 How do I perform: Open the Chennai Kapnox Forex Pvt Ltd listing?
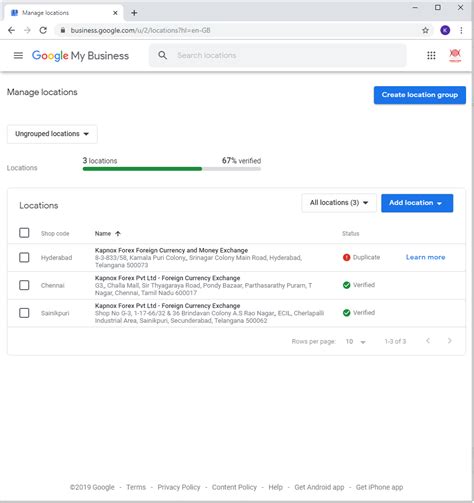tap(167, 278)
